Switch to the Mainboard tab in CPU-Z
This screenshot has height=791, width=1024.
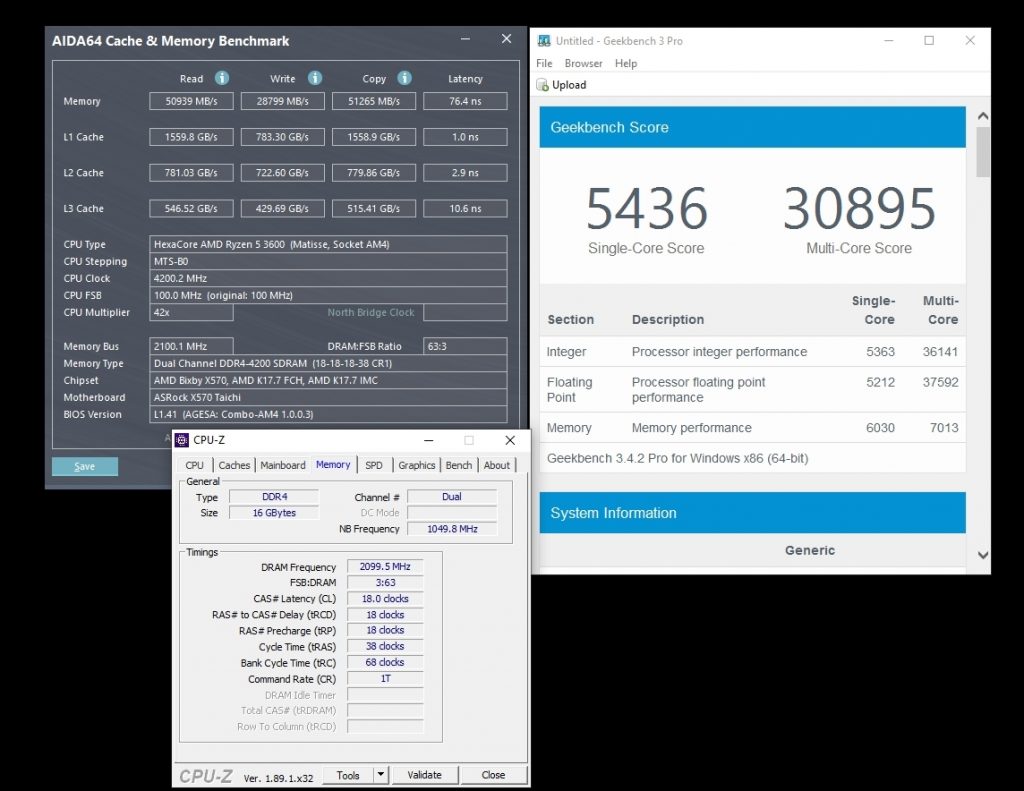tap(283, 465)
